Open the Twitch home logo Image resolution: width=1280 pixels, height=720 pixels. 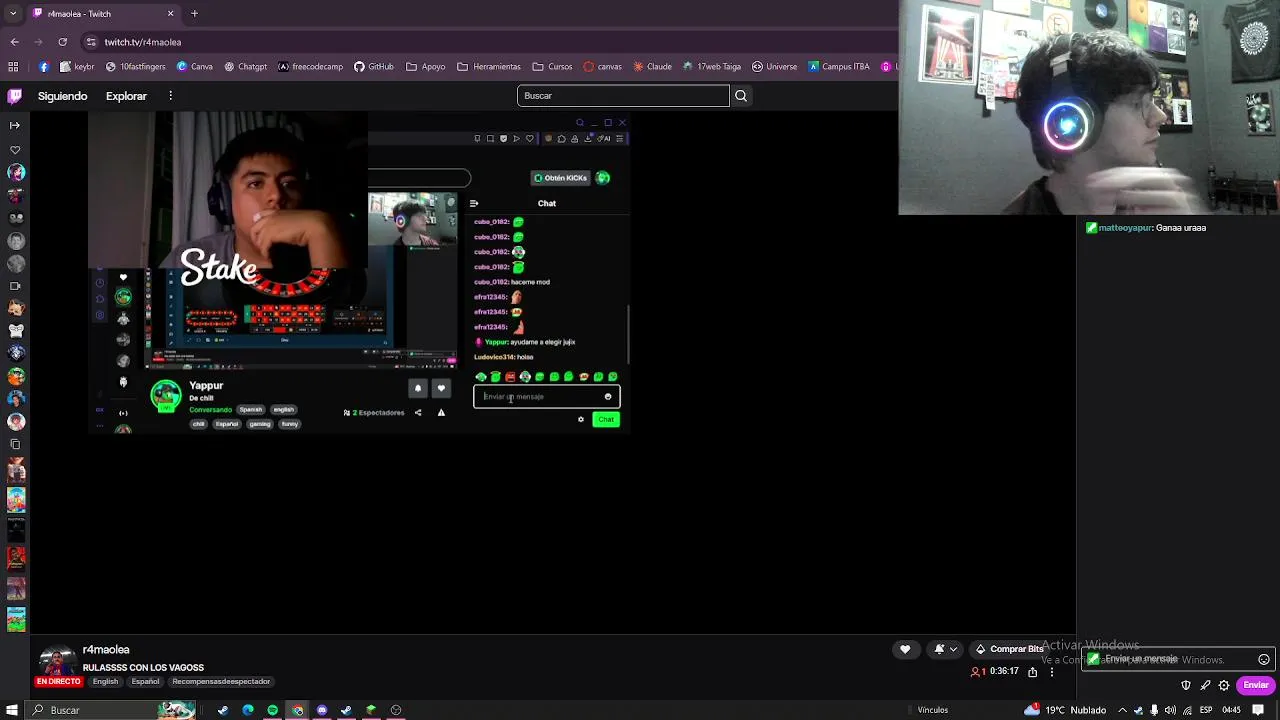coord(14,96)
